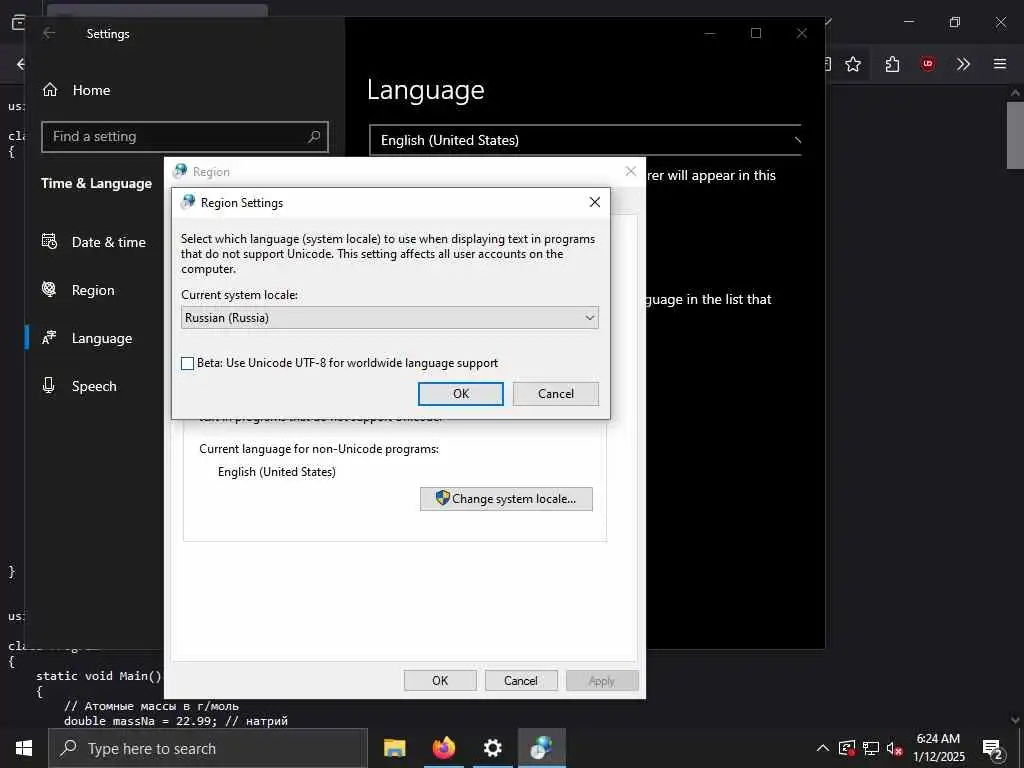Click the browser vertical scrollbar thumb
The image size is (1024, 768).
tap(1015, 136)
